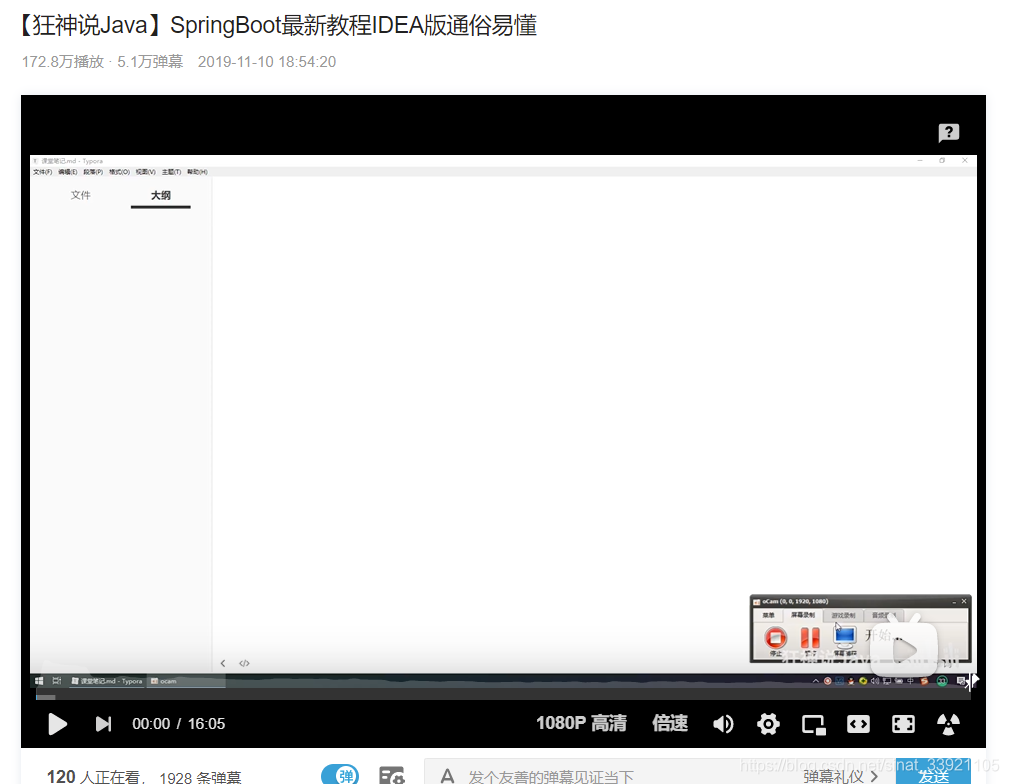1009x784 pixels.
Task: Select the oCam 游戏录制 tab
Action: pos(843,615)
